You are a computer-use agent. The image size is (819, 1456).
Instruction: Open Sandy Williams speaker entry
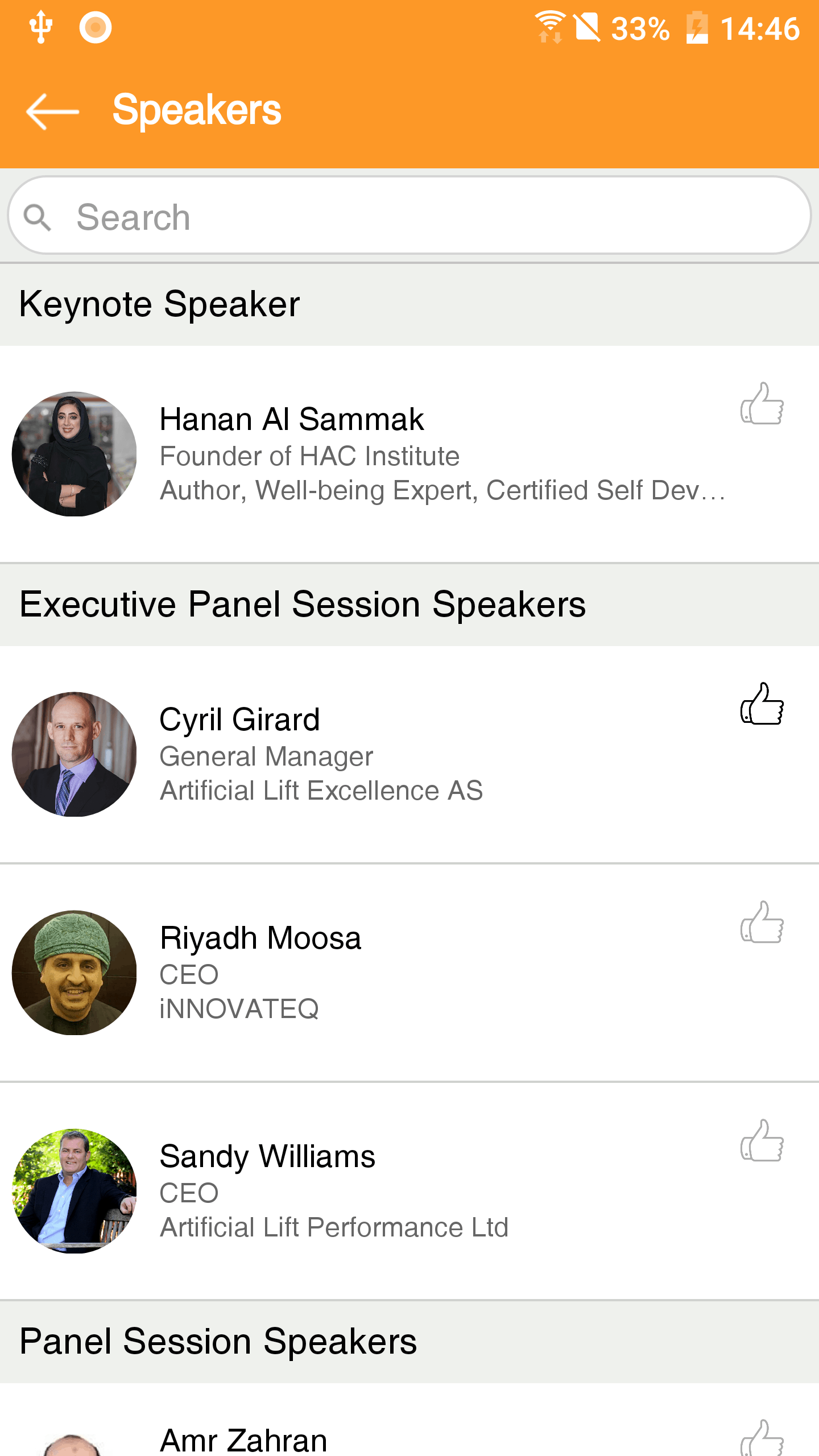click(409, 1191)
